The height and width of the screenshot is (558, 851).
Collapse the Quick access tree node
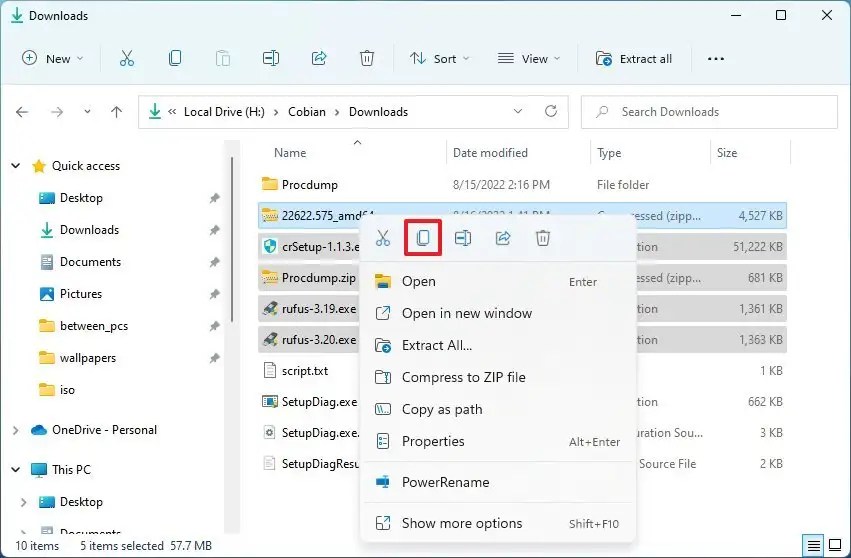click(x=16, y=166)
